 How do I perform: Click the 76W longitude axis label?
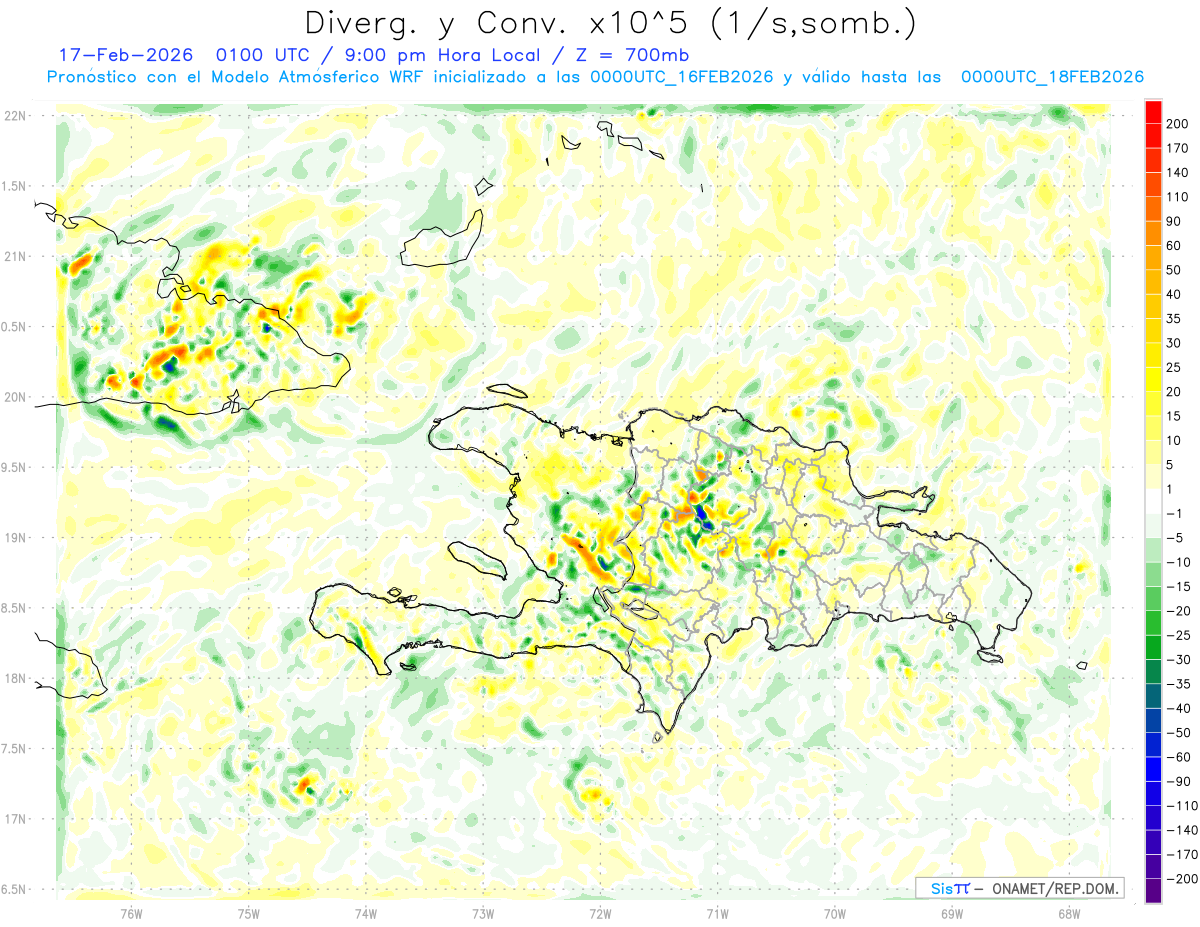pos(131,913)
